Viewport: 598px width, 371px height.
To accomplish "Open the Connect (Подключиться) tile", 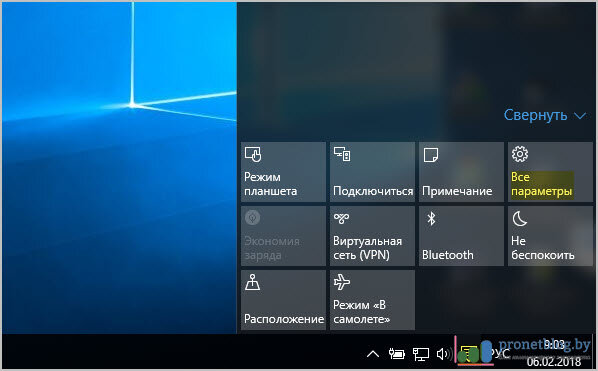I will click(x=372, y=172).
